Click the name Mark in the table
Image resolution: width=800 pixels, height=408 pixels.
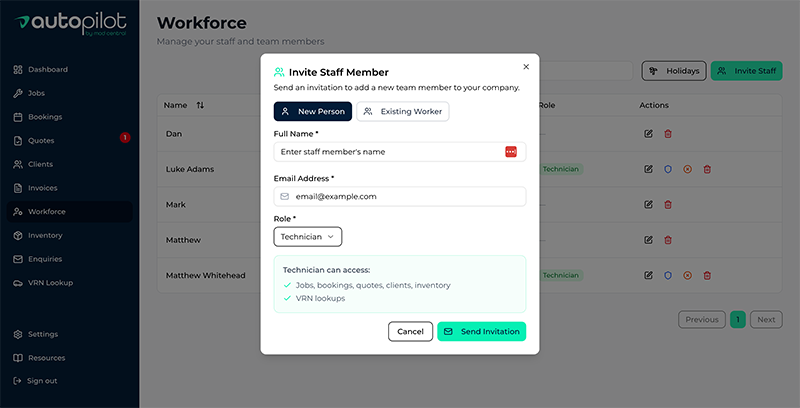tap(176, 205)
